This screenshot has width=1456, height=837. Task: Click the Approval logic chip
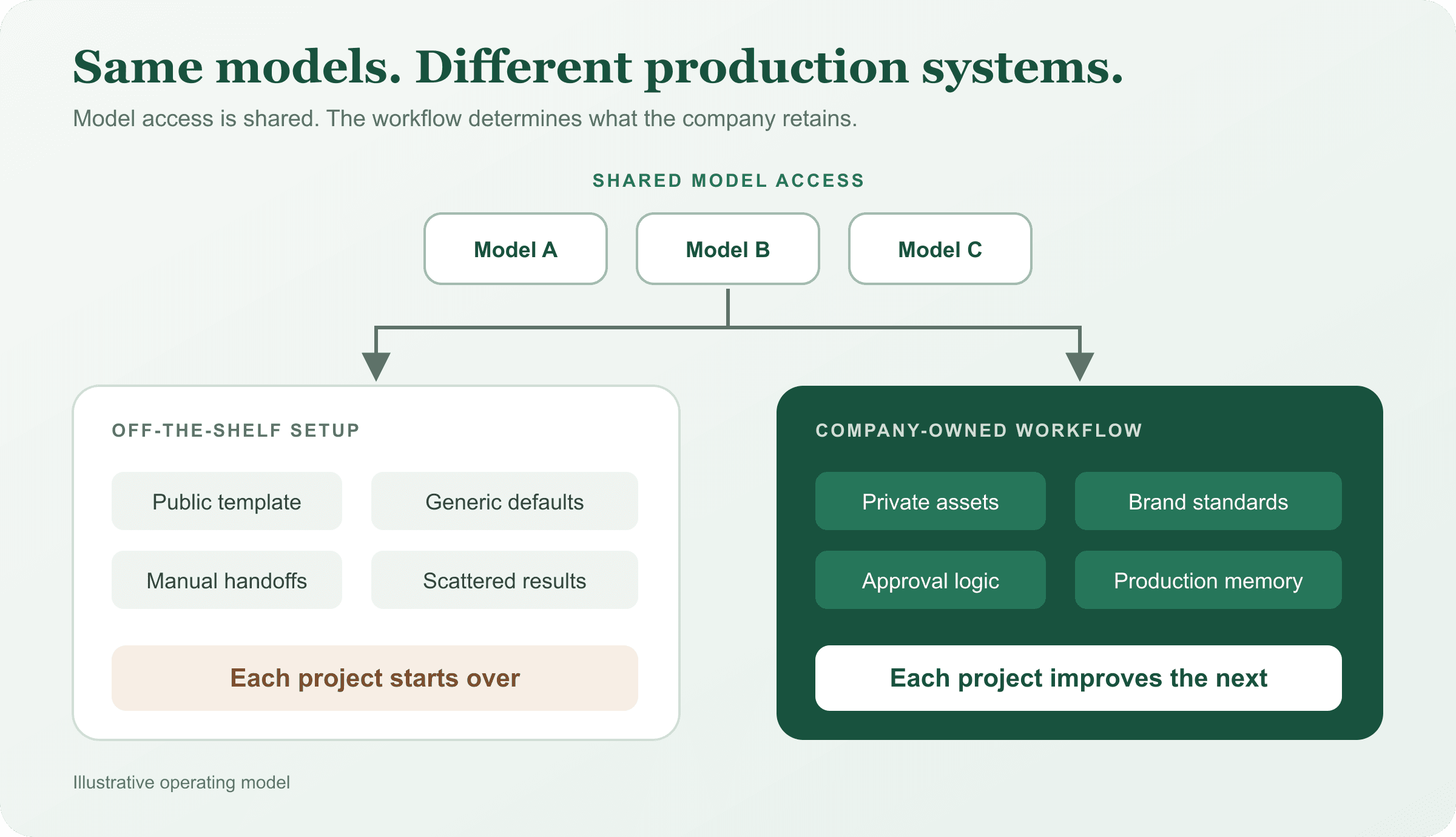pos(931,580)
